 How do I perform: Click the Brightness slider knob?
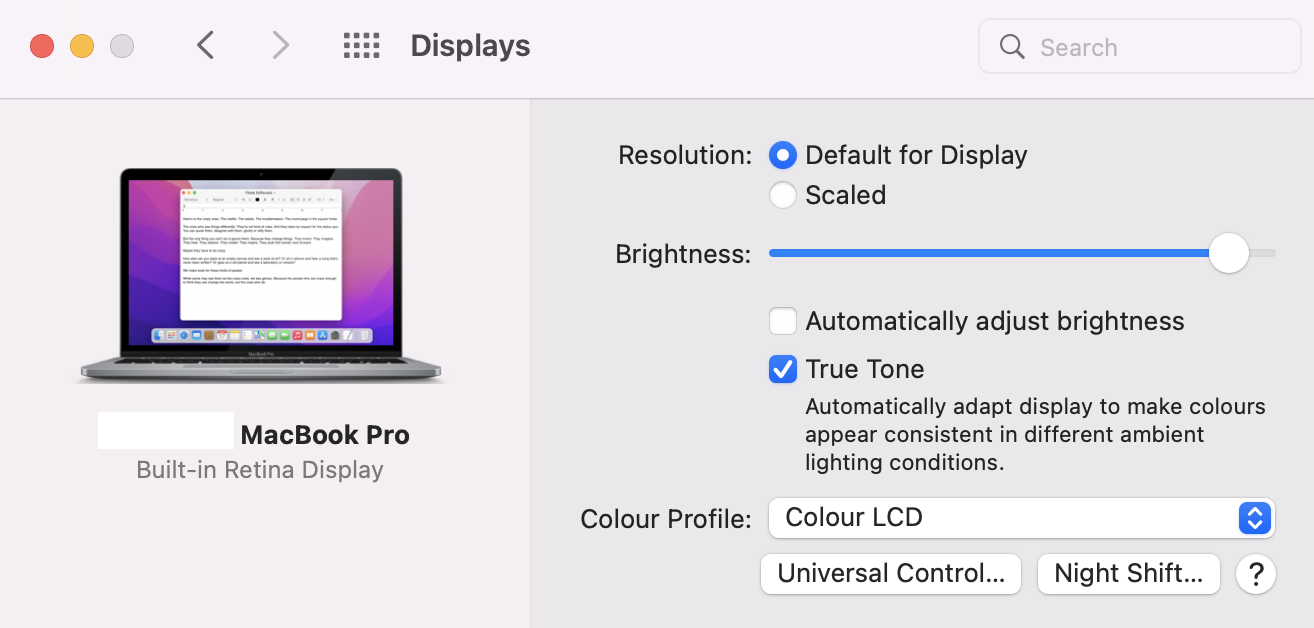[x=1229, y=253]
